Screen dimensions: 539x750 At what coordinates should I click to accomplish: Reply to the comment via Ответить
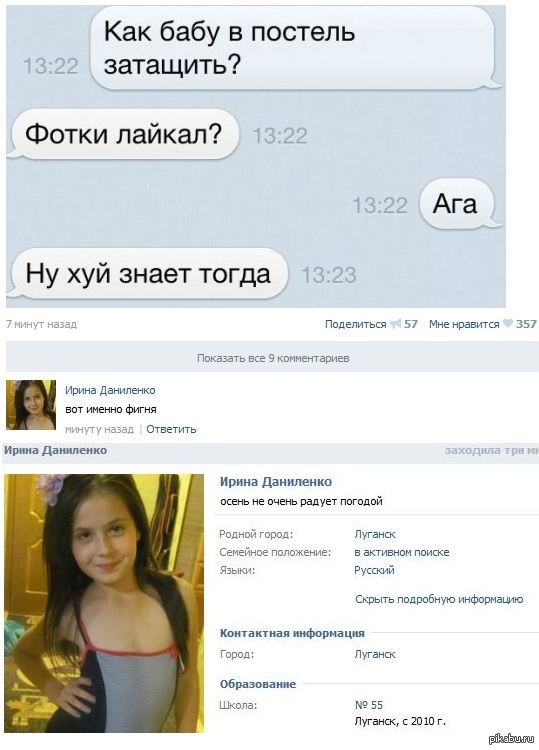coord(171,429)
